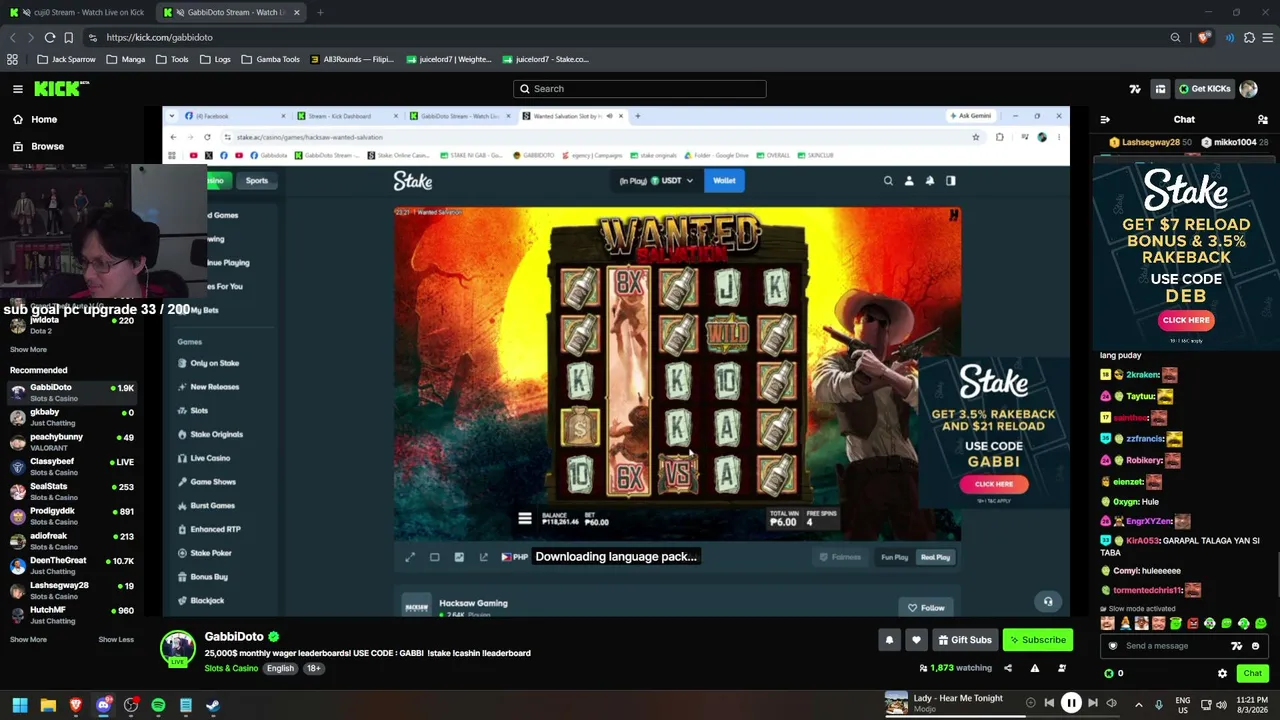
Task: Skip to next track in taskbar media
Action: (1093, 703)
